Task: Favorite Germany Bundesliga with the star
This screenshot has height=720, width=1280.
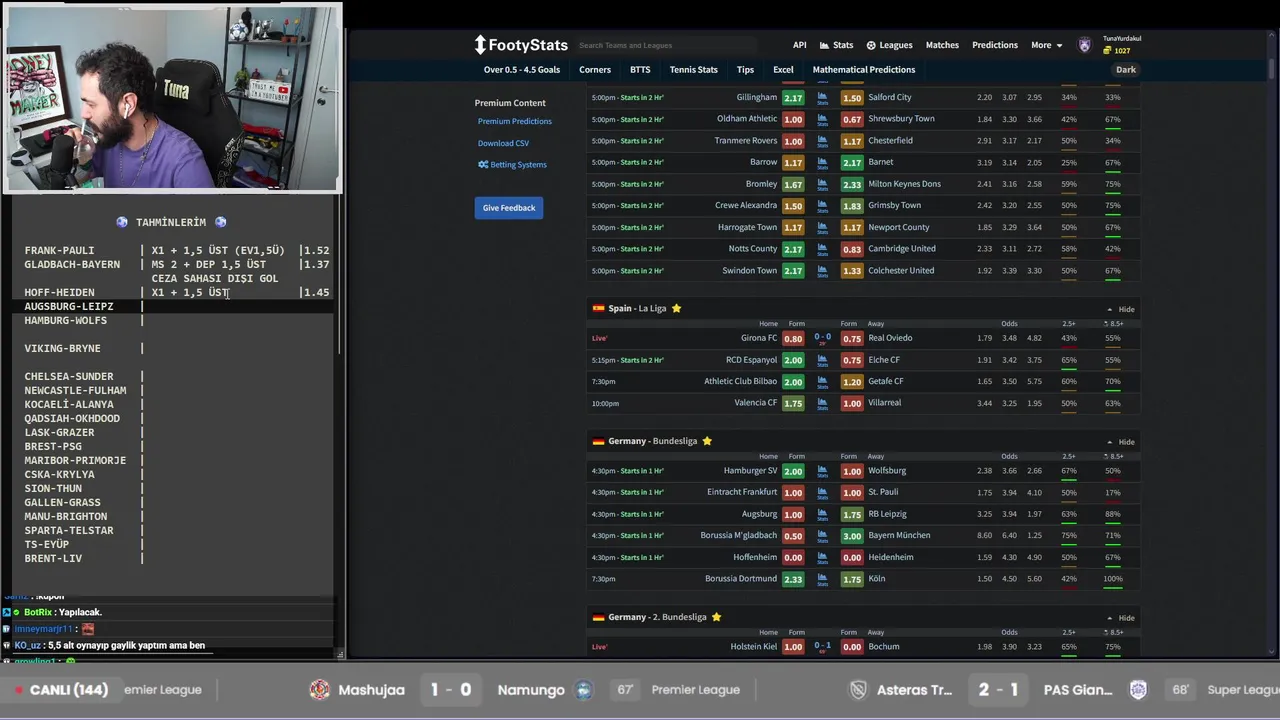Action: (x=707, y=441)
